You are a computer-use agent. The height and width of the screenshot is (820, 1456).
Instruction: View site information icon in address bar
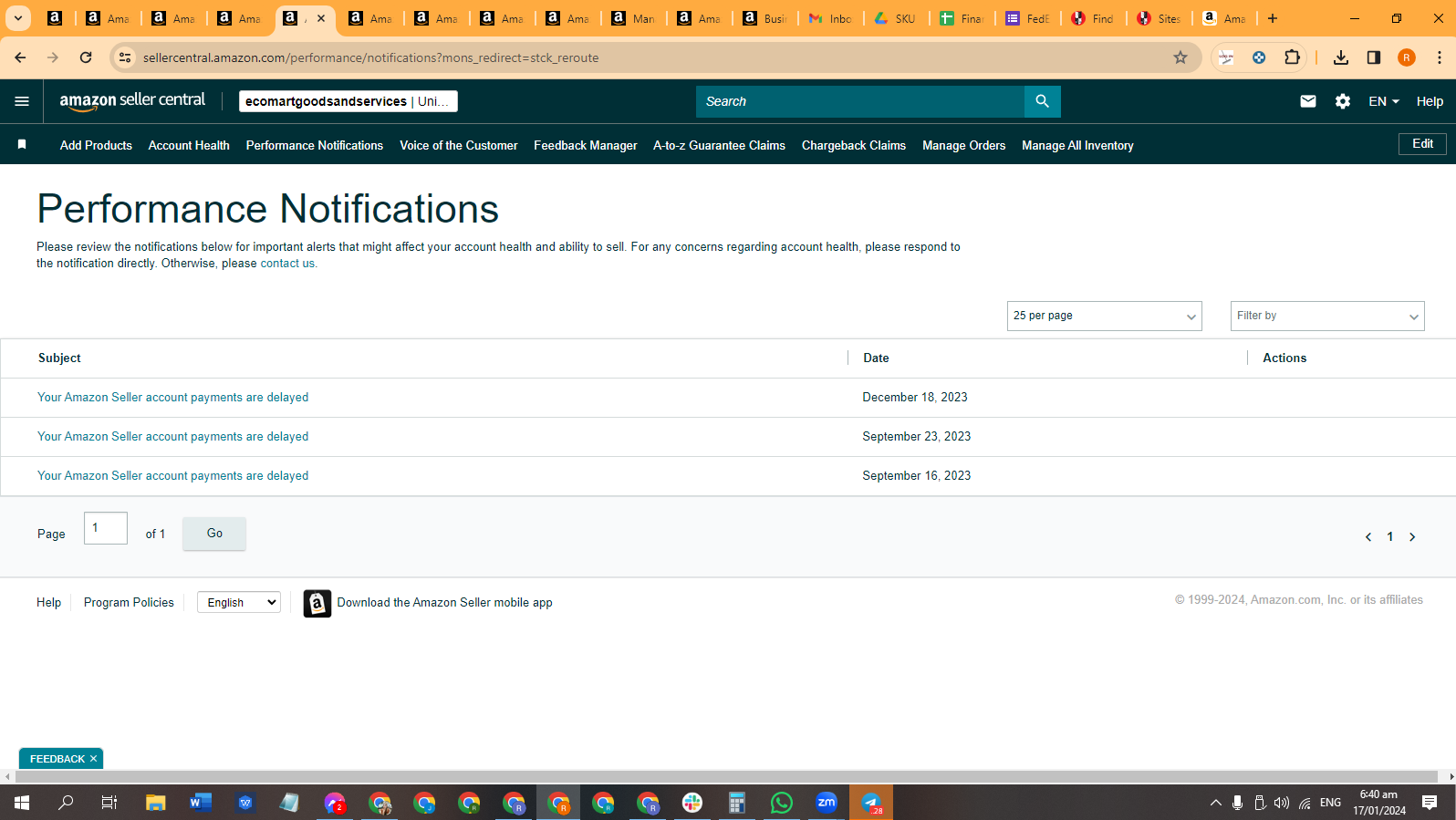click(125, 57)
